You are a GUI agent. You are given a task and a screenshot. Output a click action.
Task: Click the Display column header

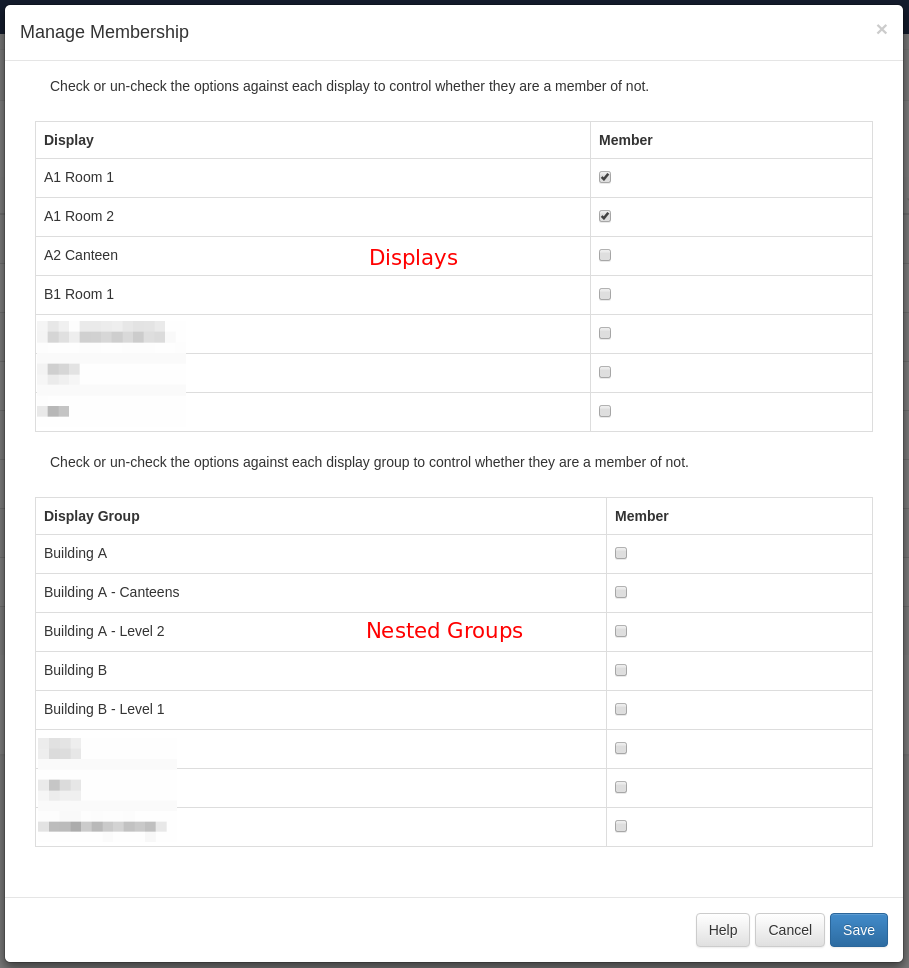pyautogui.click(x=69, y=140)
